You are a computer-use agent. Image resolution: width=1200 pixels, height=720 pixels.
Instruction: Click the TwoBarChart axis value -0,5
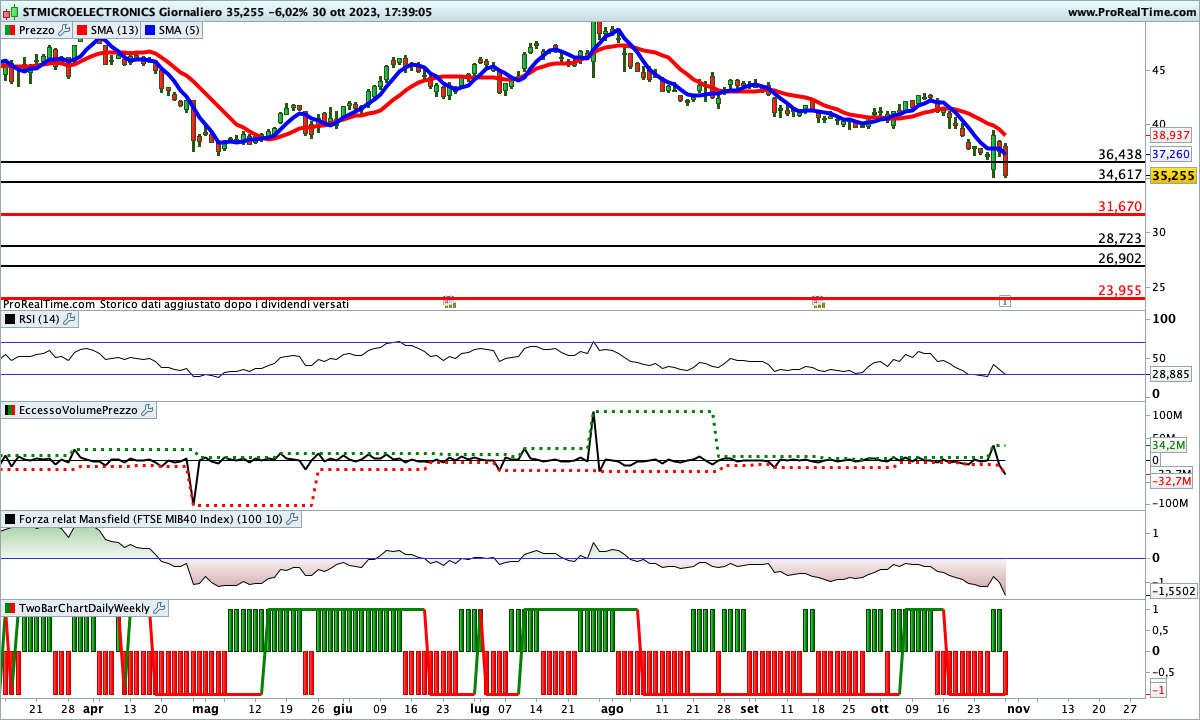pyautogui.click(x=1163, y=670)
